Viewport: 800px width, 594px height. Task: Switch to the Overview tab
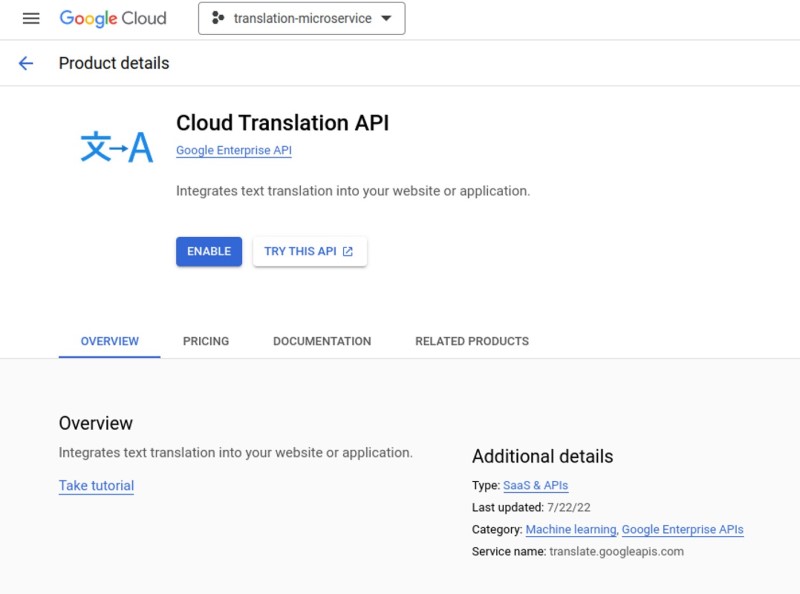point(110,341)
